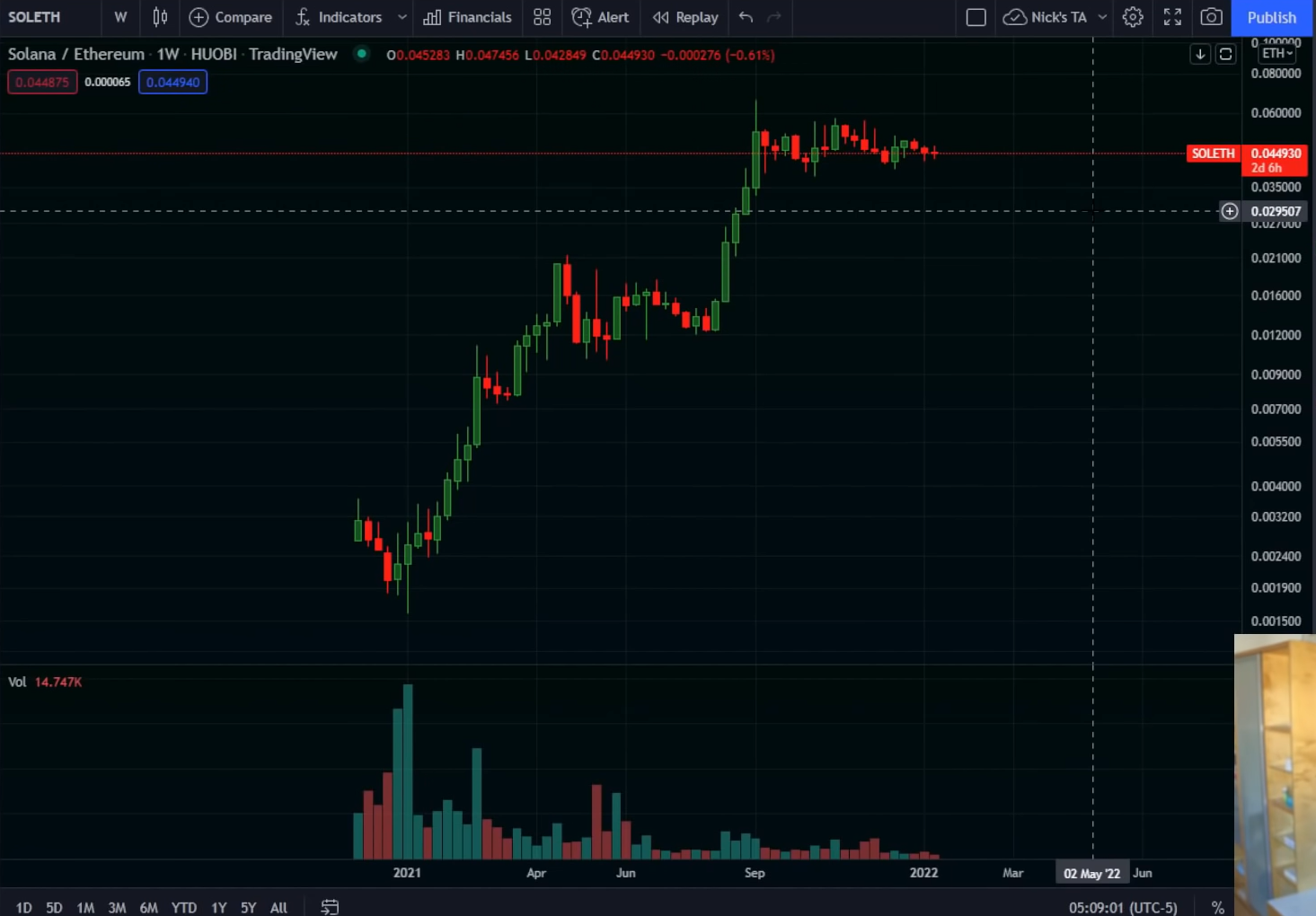The image size is (1316, 916).
Task: Set the 5D time range
Action: (x=54, y=907)
